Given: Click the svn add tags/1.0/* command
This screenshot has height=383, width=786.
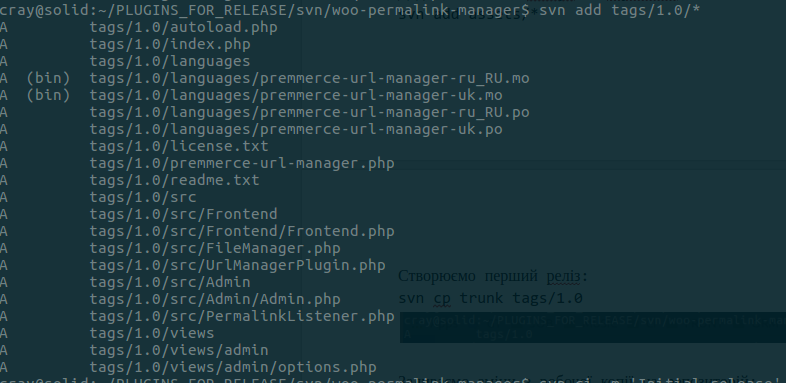Looking at the screenshot, I should coord(620,10).
